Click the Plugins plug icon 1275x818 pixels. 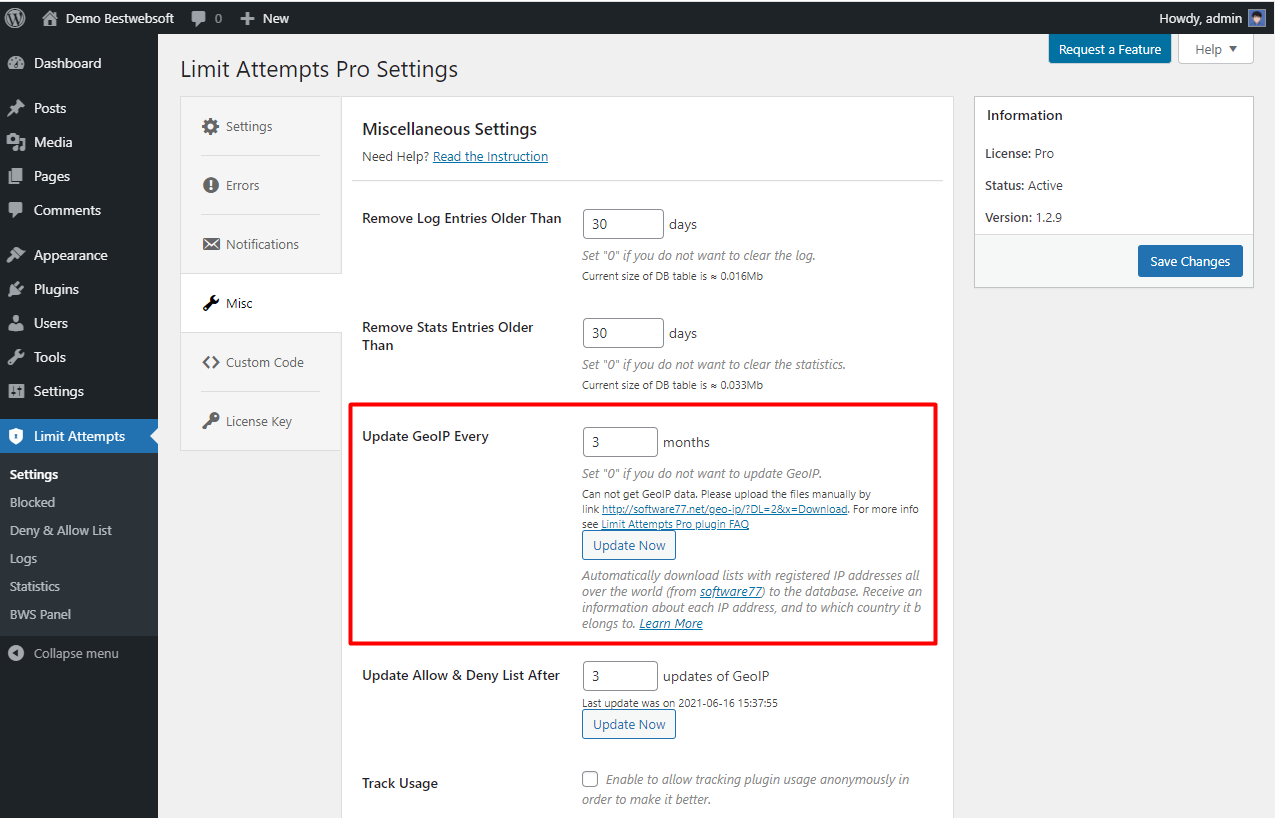[x=16, y=289]
